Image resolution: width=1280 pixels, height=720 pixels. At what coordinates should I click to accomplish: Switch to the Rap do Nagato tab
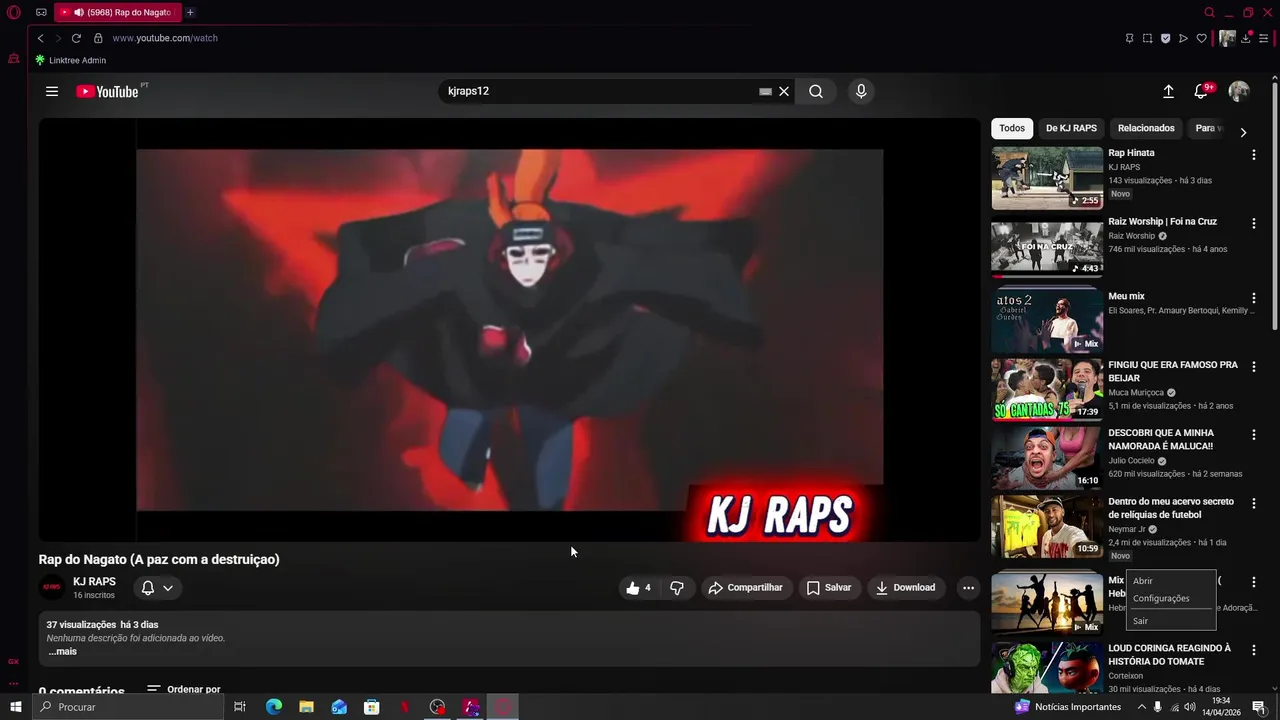click(117, 12)
